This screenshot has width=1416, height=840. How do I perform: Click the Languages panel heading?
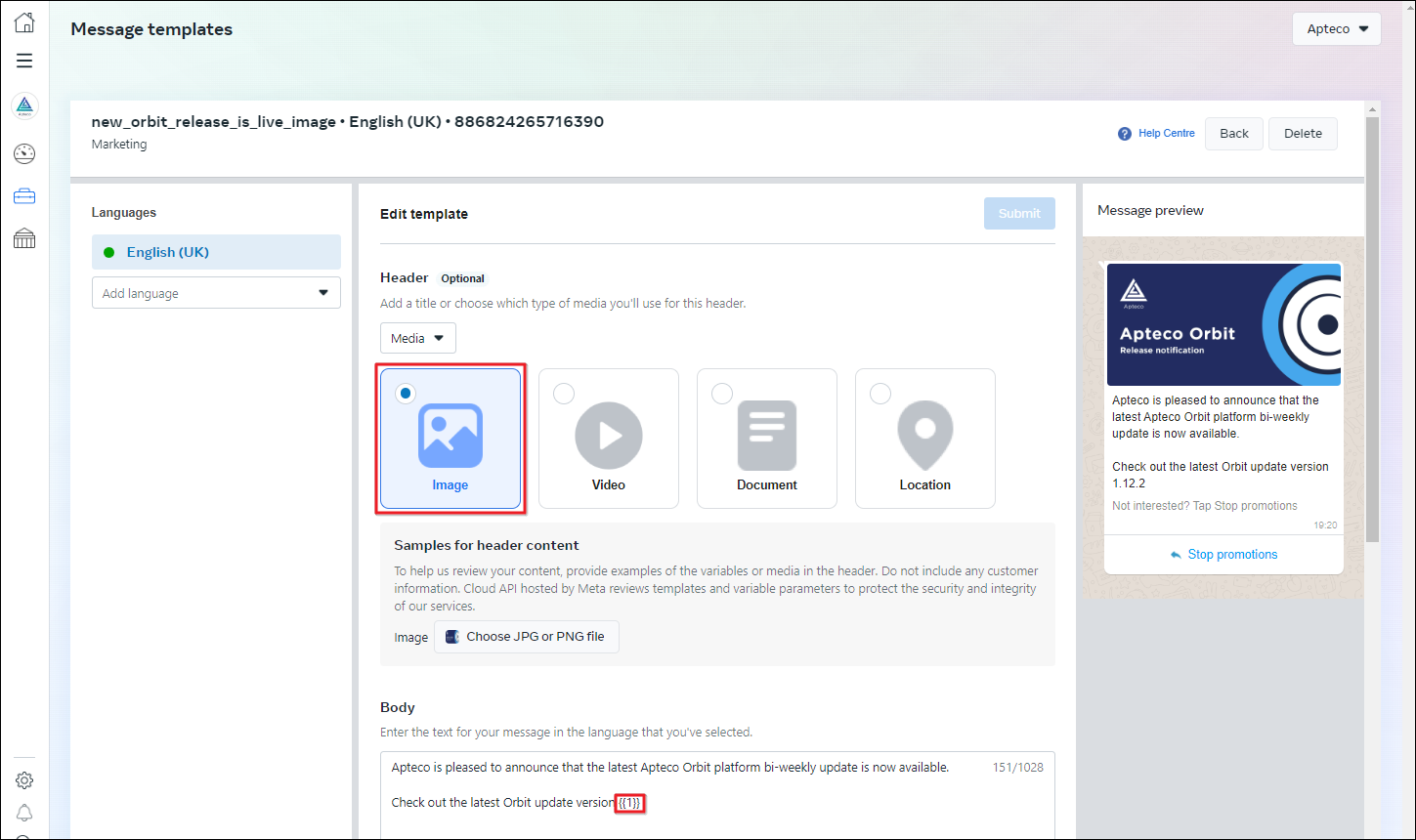coord(124,213)
